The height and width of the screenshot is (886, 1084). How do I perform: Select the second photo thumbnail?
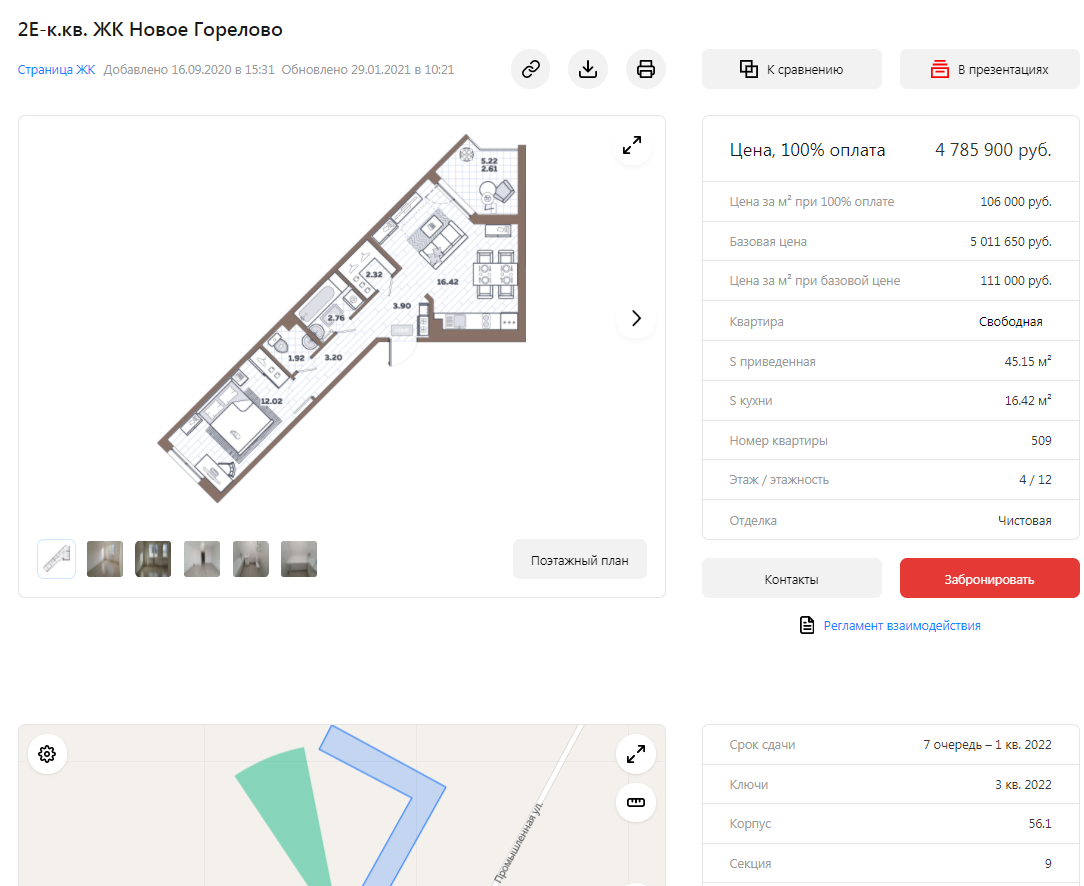[x=153, y=559]
